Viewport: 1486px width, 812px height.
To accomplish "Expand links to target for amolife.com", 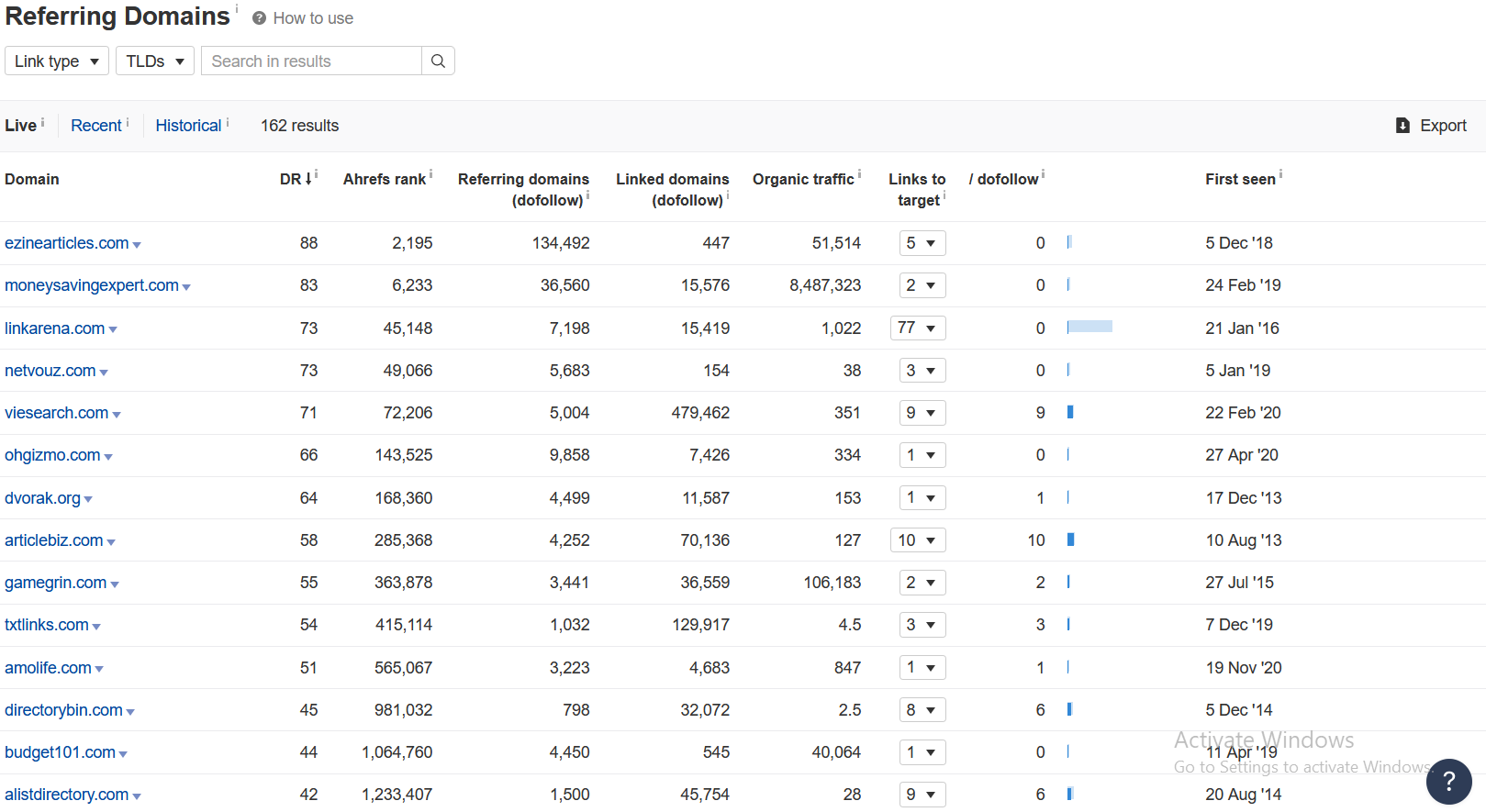I will click(x=922, y=668).
